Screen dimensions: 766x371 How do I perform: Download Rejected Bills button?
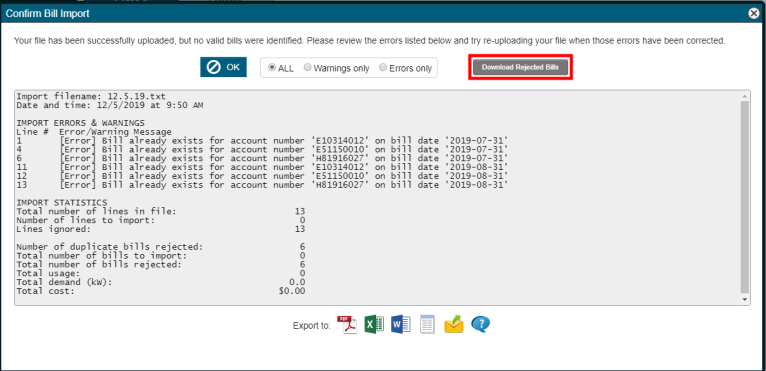(520, 67)
